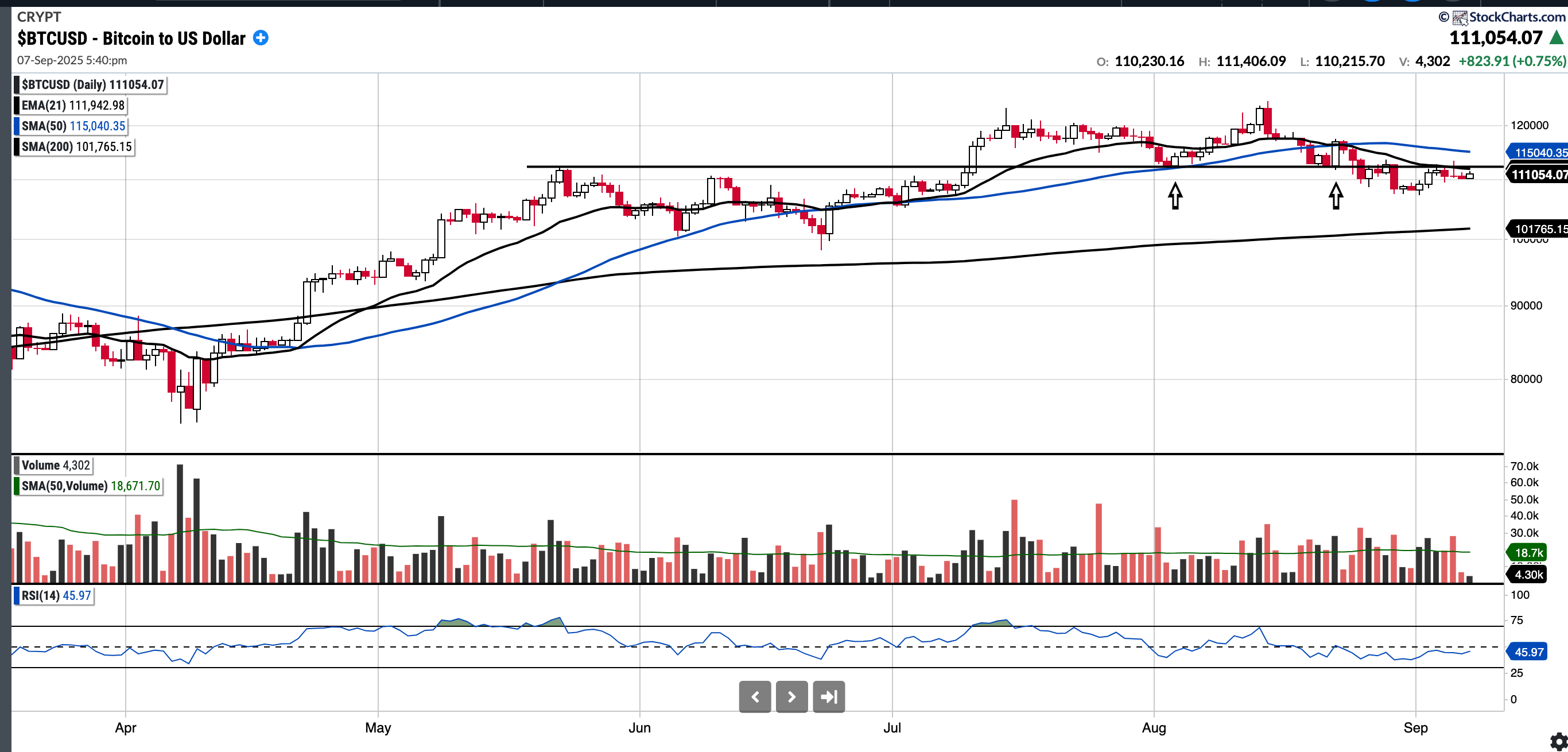Click the Jul label on time axis

tap(892, 728)
